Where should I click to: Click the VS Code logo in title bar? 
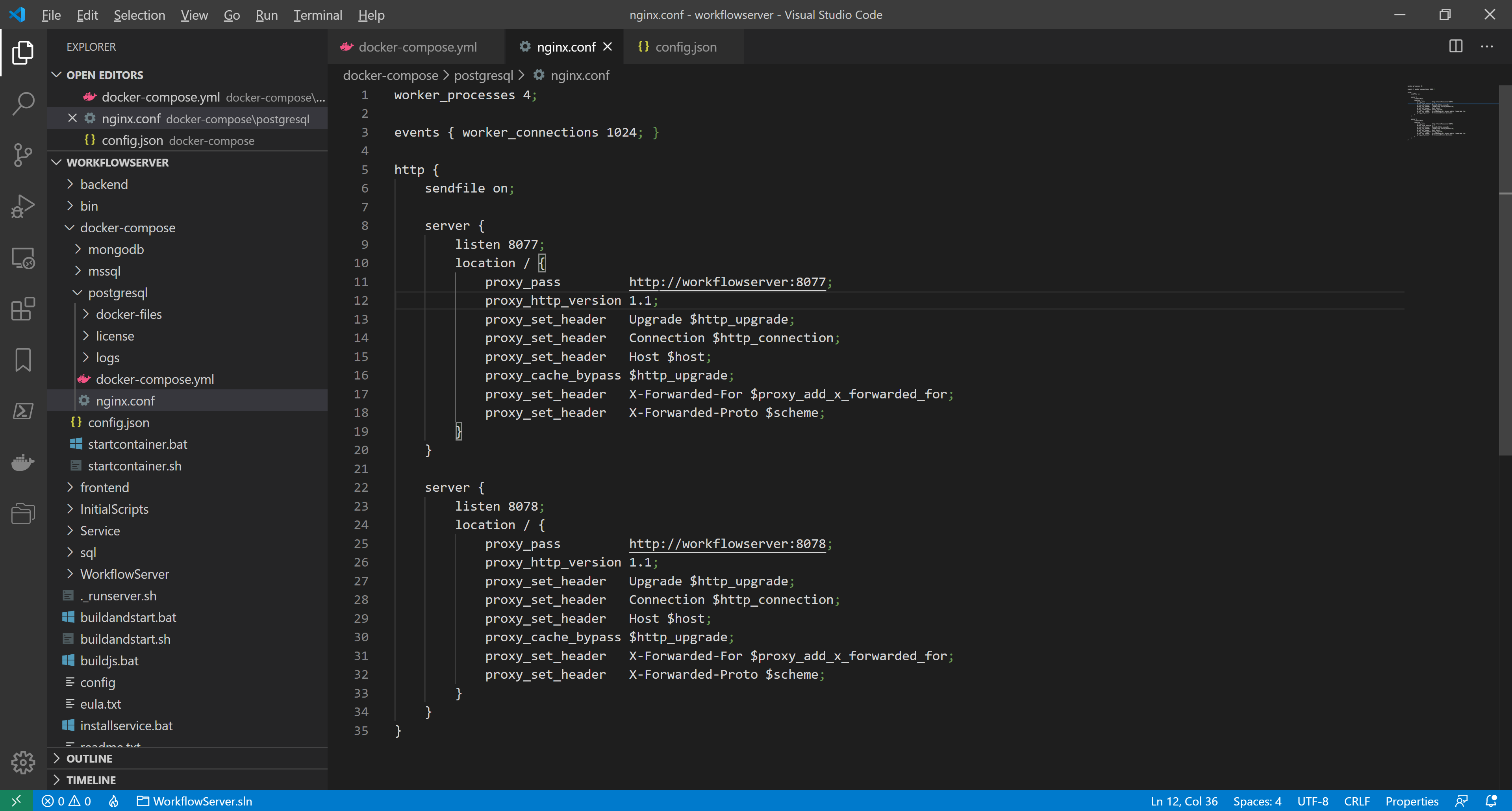pyautogui.click(x=18, y=15)
